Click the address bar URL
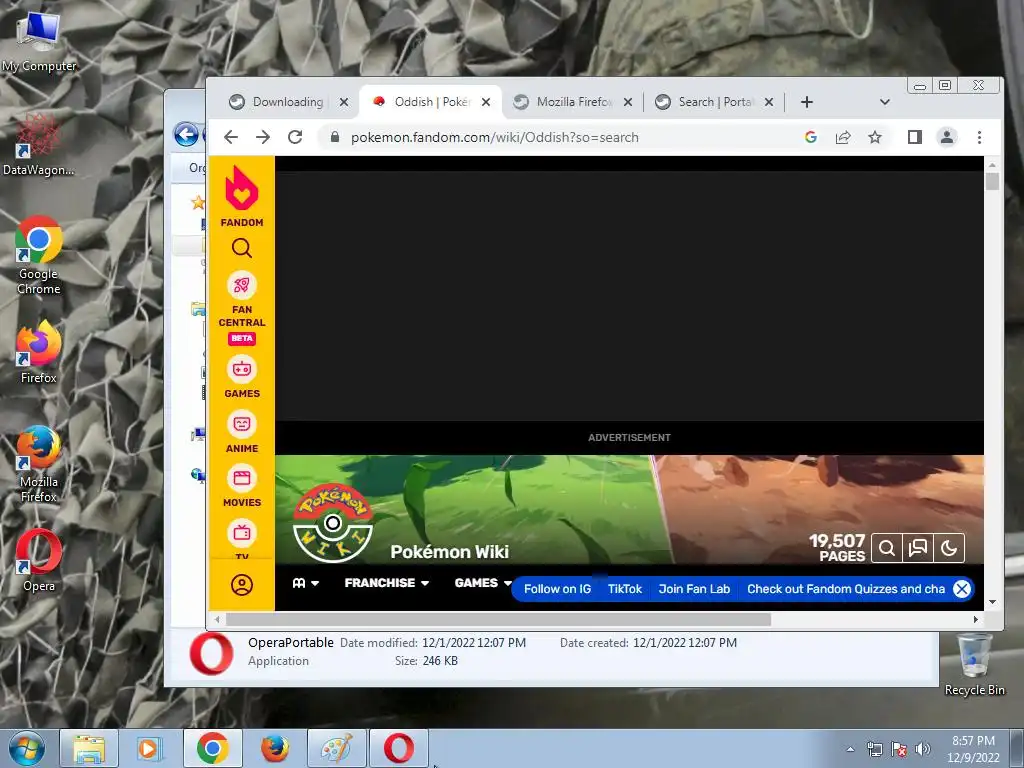The width and height of the screenshot is (1024, 768). [494, 137]
